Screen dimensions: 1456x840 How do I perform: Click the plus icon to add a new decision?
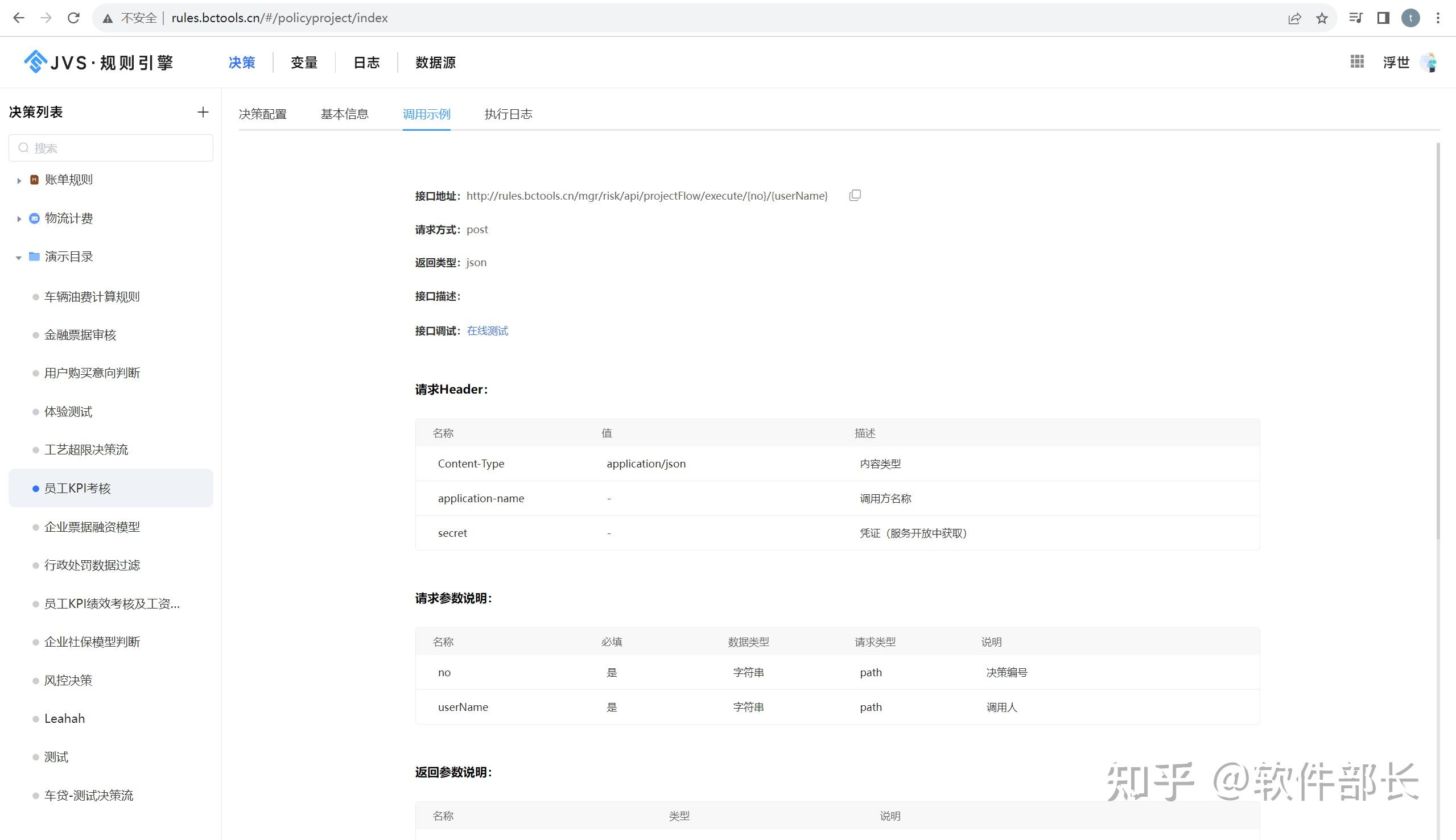[203, 112]
